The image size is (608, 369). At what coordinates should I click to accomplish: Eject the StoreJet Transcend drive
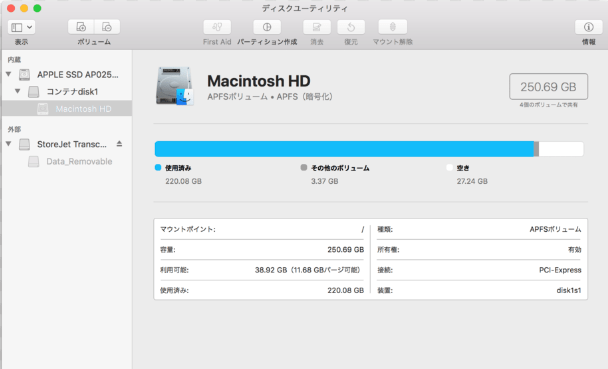tap(119, 144)
